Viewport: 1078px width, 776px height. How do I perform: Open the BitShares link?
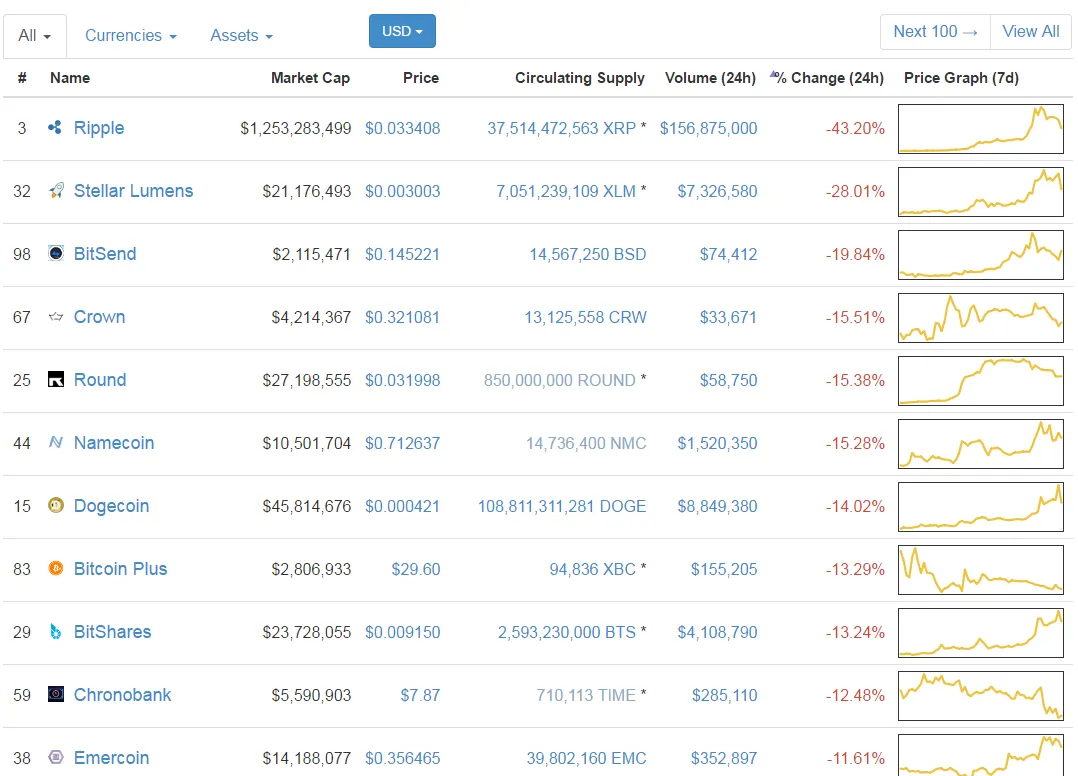(x=113, y=632)
